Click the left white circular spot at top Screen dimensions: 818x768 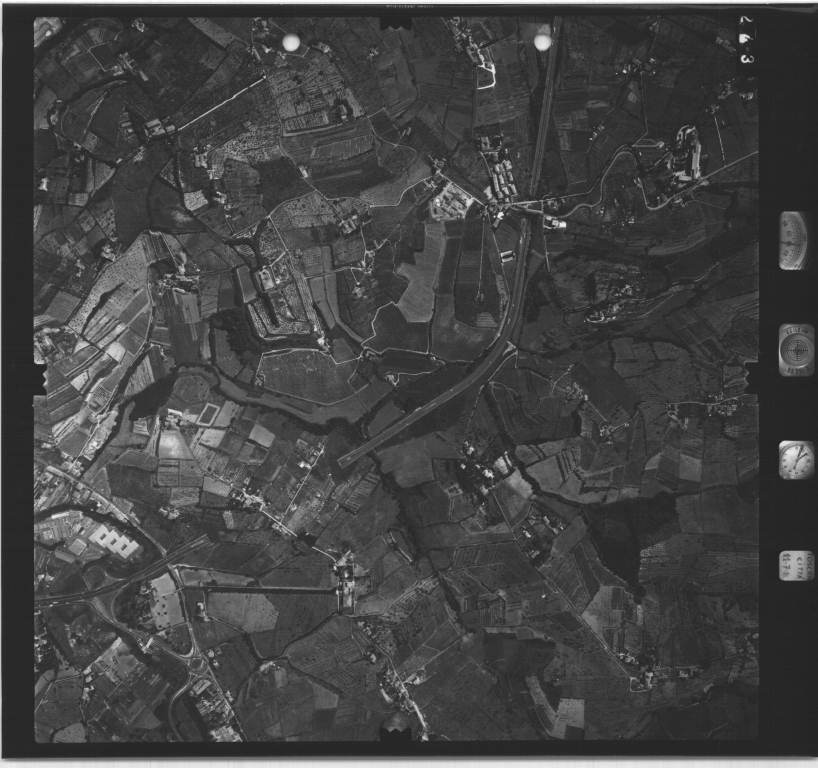tap(291, 42)
